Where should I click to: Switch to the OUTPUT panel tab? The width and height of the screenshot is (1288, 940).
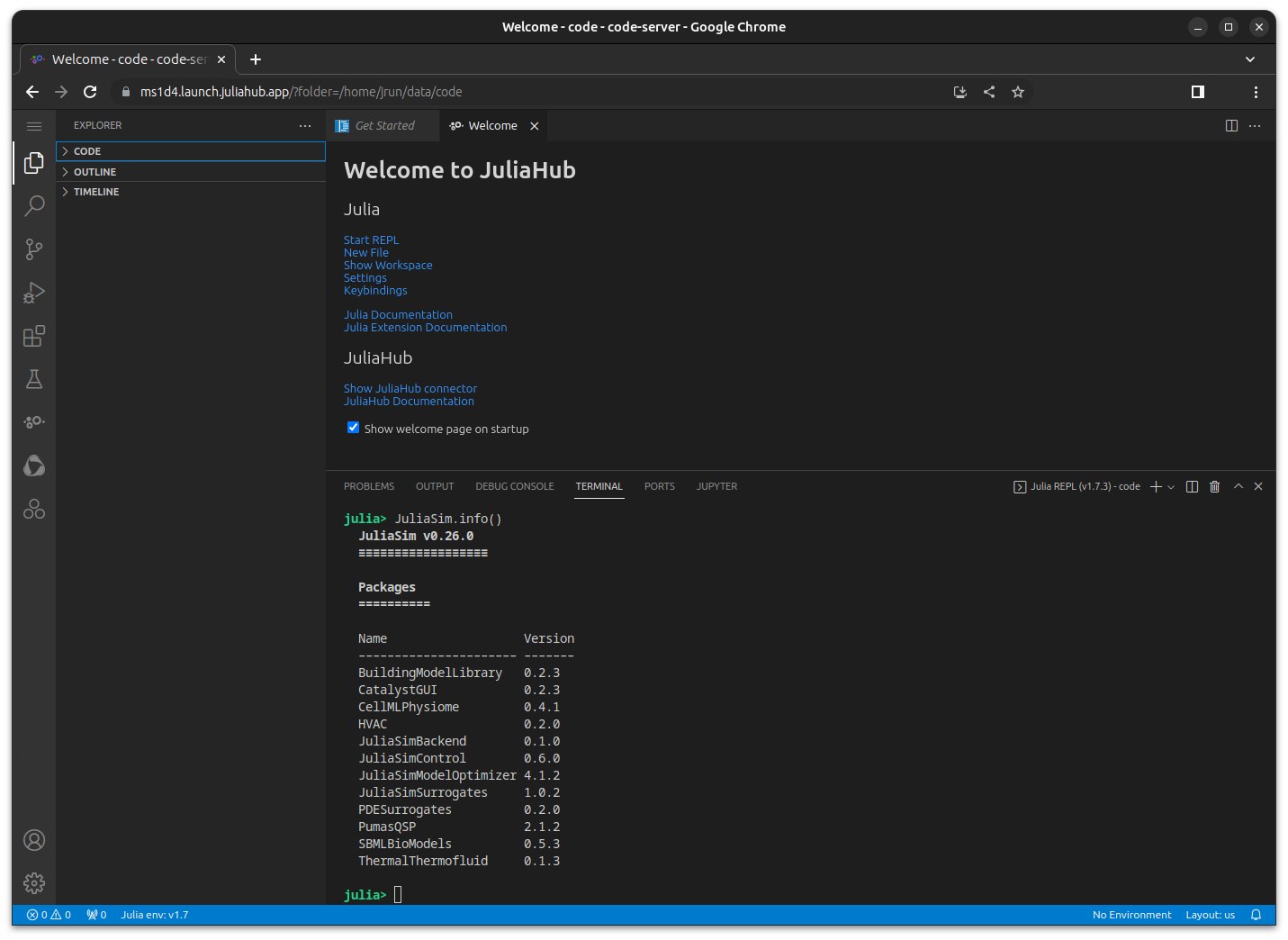[435, 486]
